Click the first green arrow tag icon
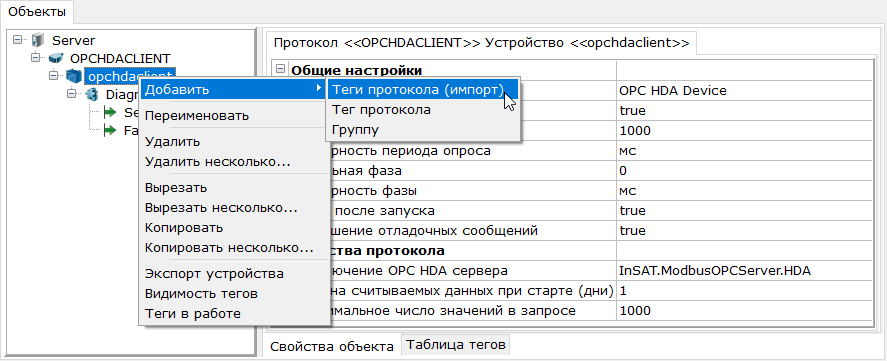Screen dimensions: 887x361 110,113
